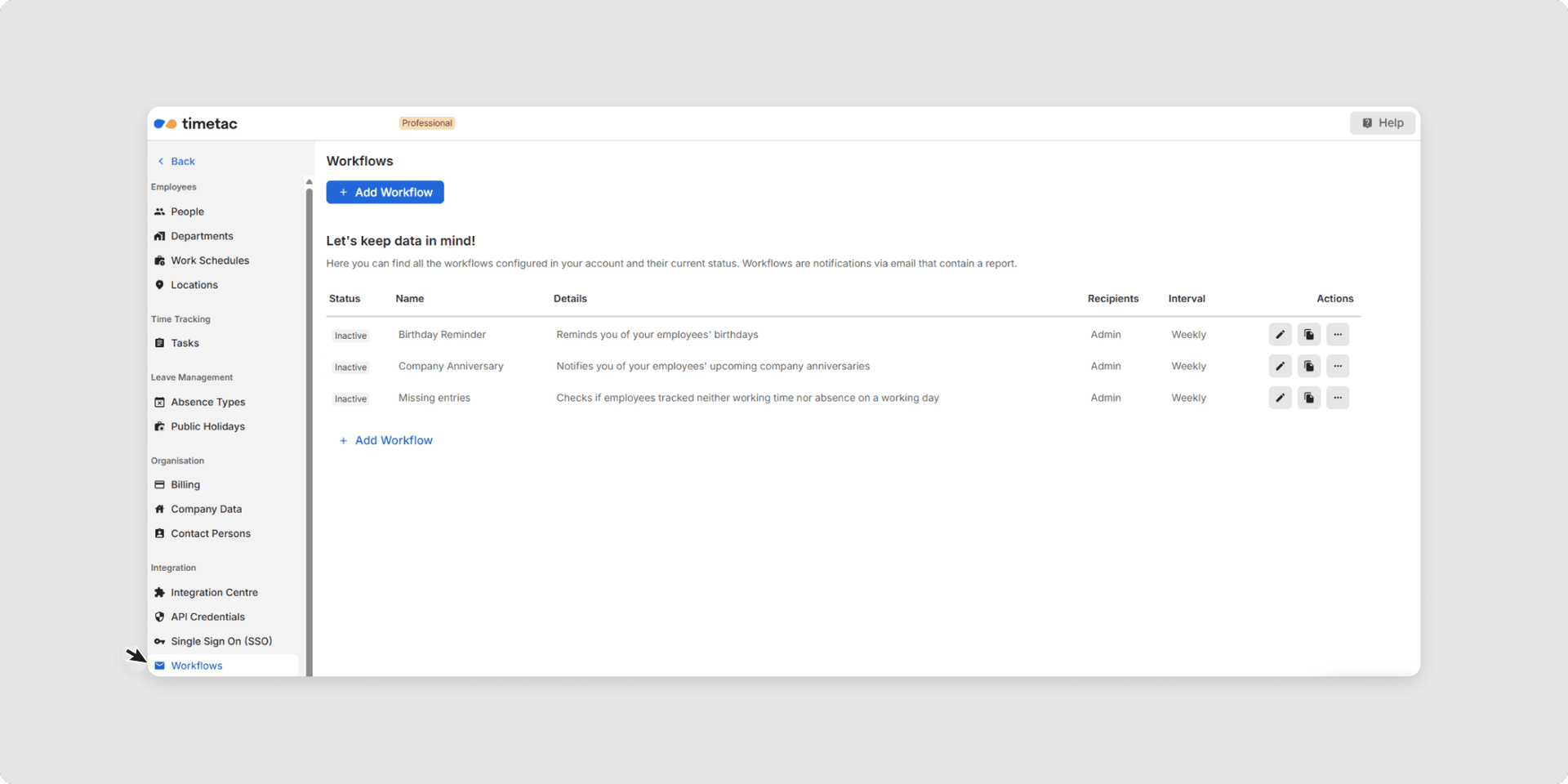
Task: Click the Inactive status of Birthday Reminder
Action: coord(350,336)
